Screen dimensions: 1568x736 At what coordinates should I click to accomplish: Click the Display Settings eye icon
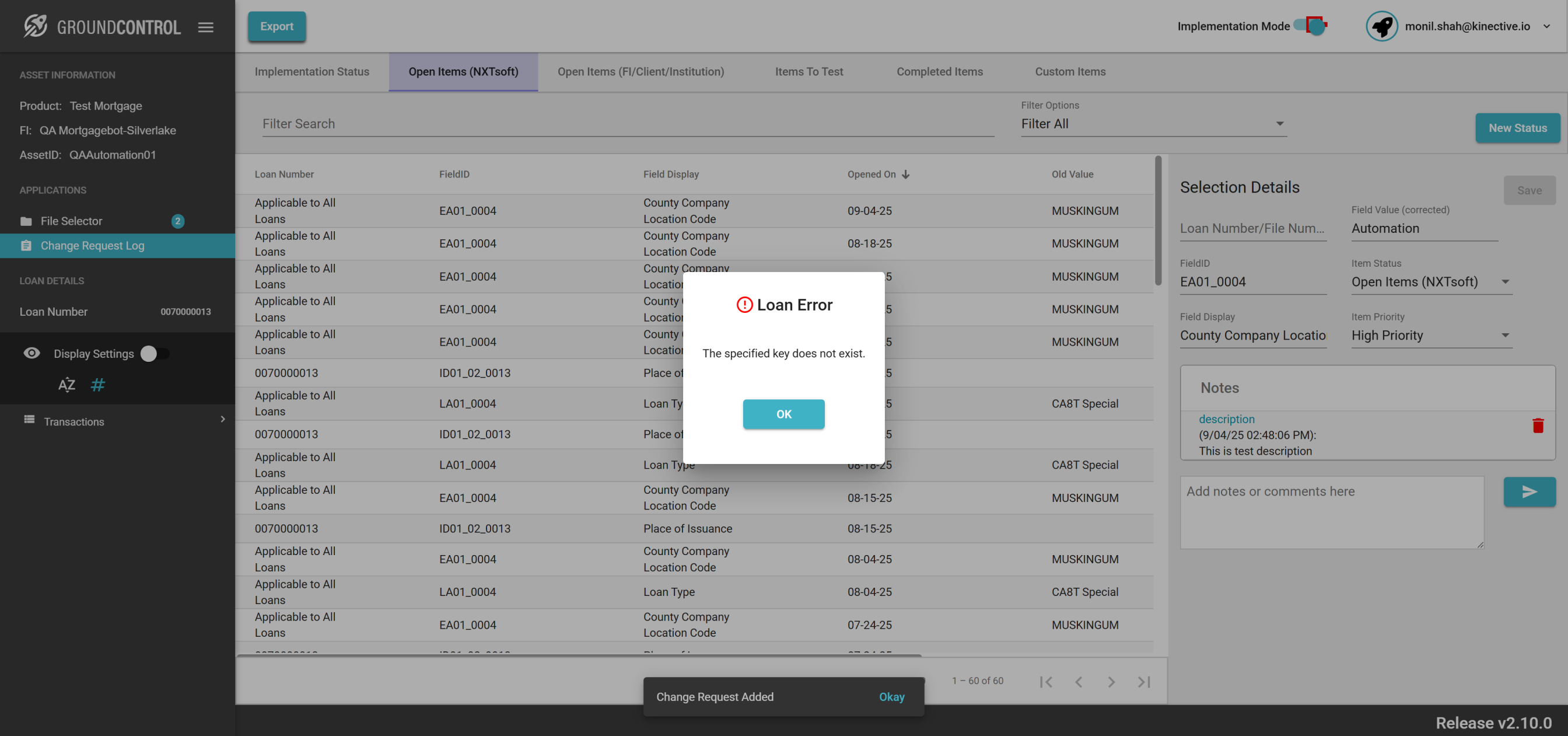pos(32,353)
